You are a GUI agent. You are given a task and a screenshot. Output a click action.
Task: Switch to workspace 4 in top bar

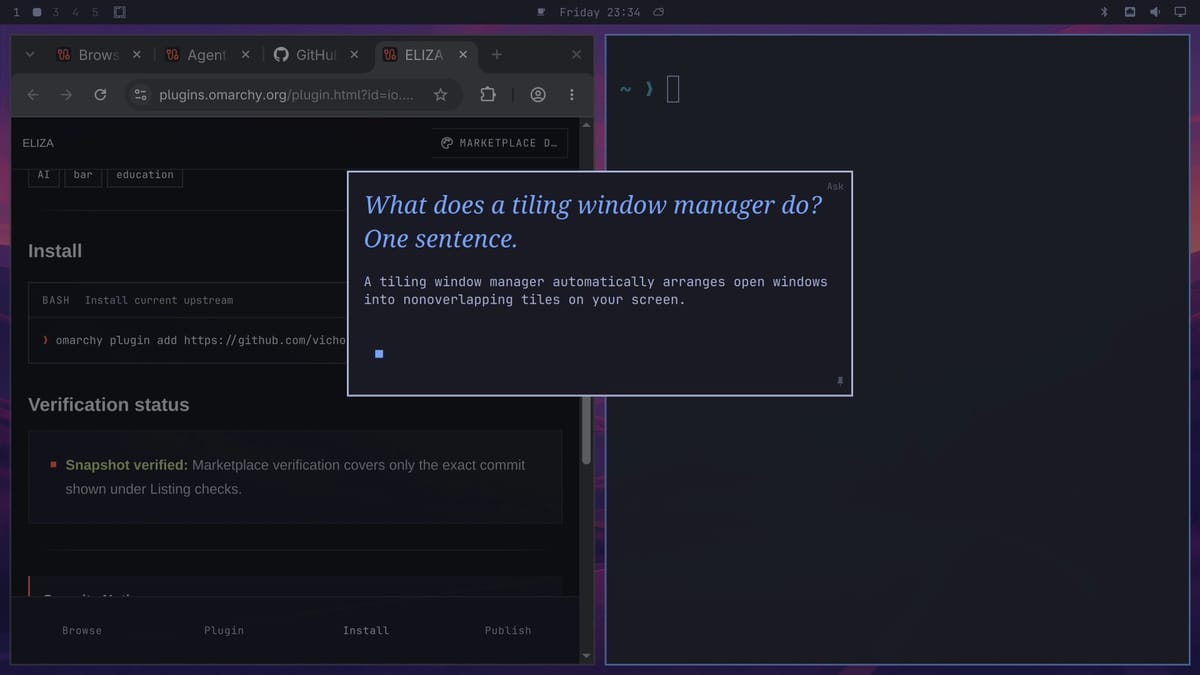click(75, 12)
